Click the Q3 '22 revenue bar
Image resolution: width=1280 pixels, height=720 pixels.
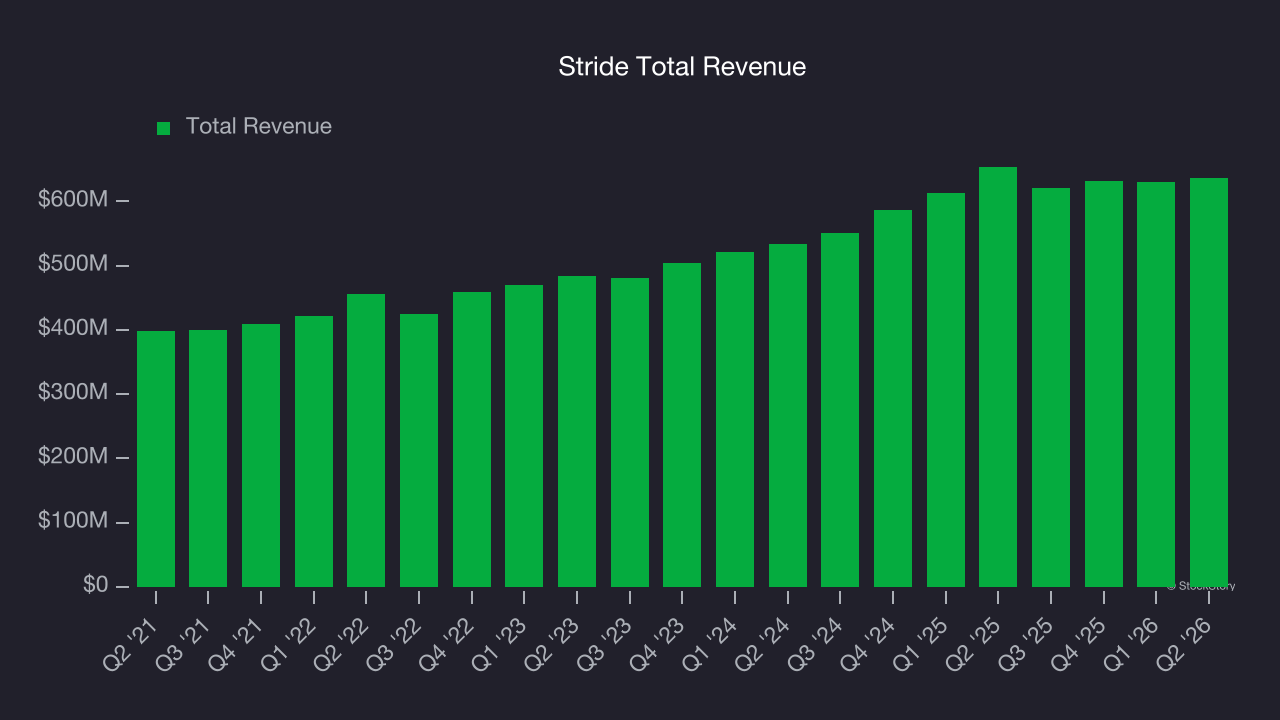coord(419,450)
